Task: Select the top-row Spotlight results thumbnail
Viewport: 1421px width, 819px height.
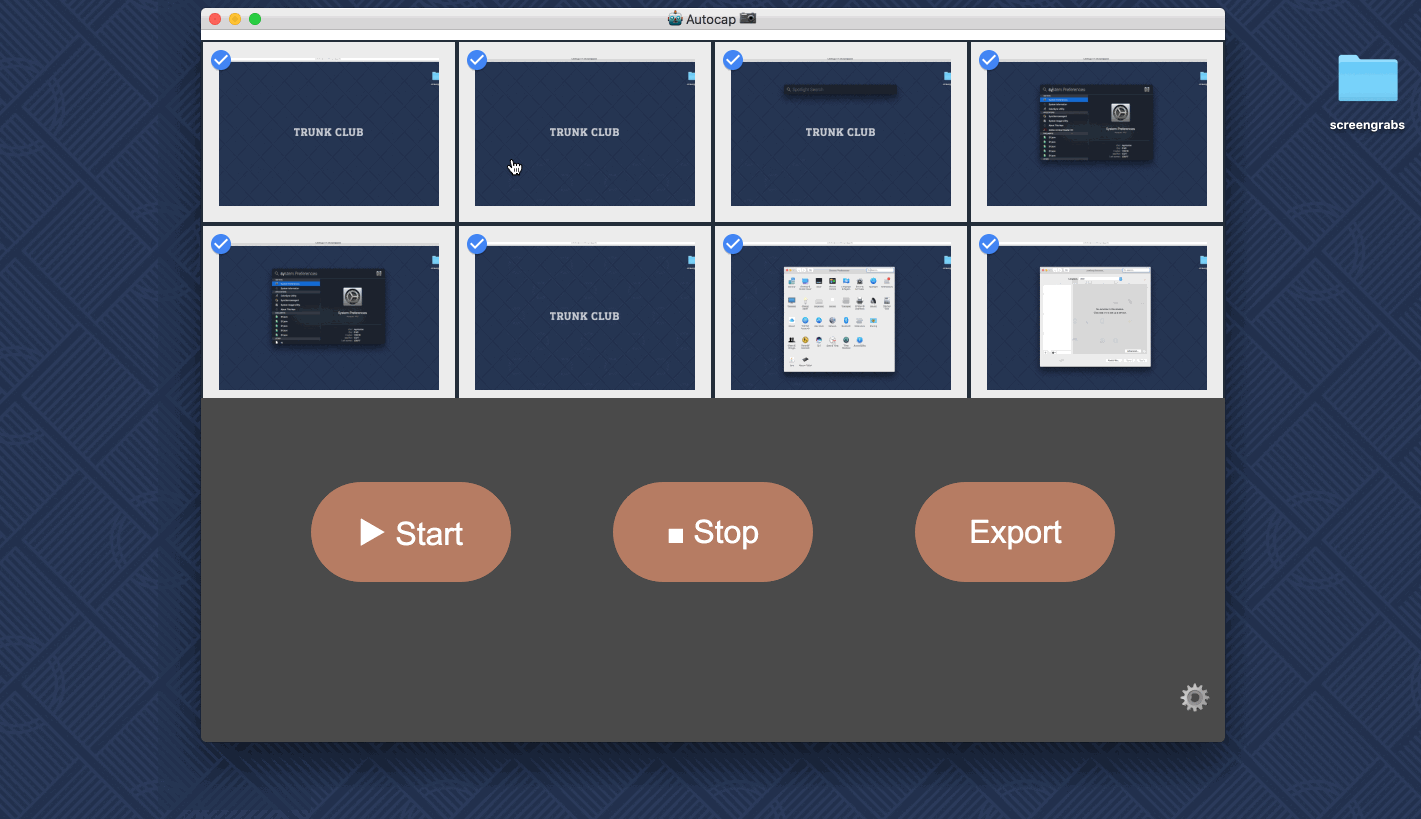Action: point(1097,132)
